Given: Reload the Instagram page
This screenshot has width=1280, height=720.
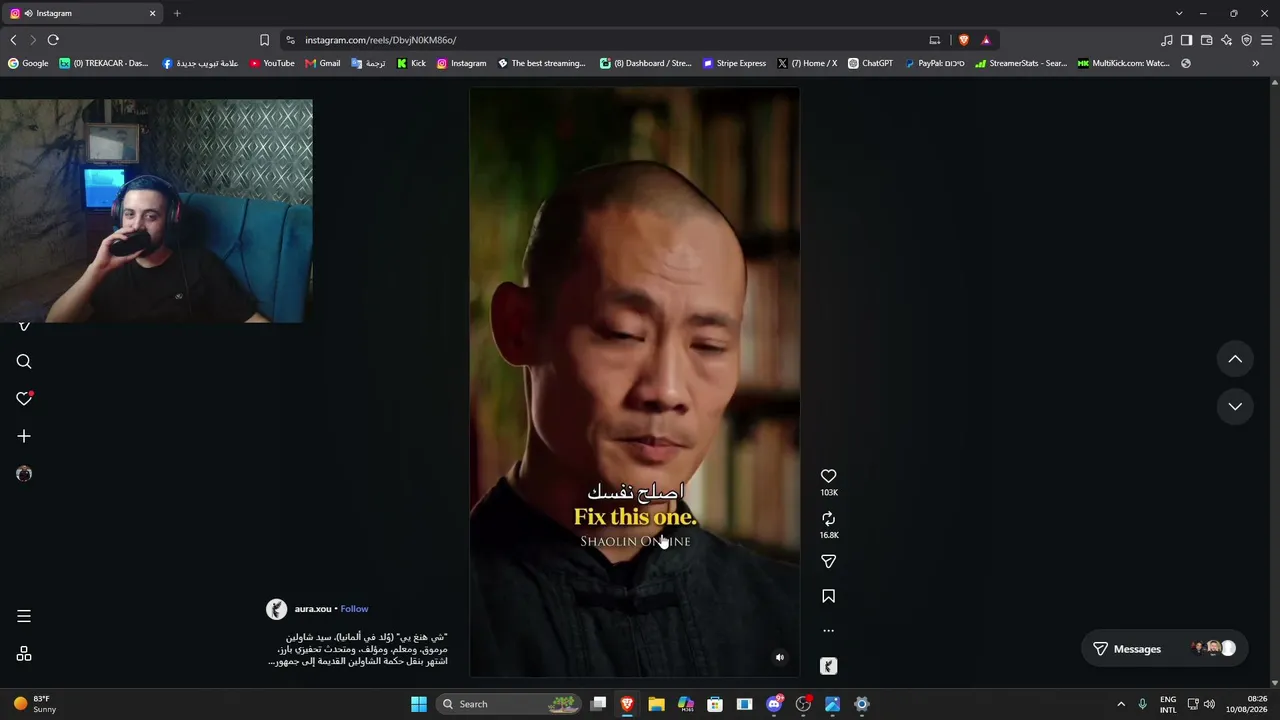Looking at the screenshot, I should click(53, 40).
